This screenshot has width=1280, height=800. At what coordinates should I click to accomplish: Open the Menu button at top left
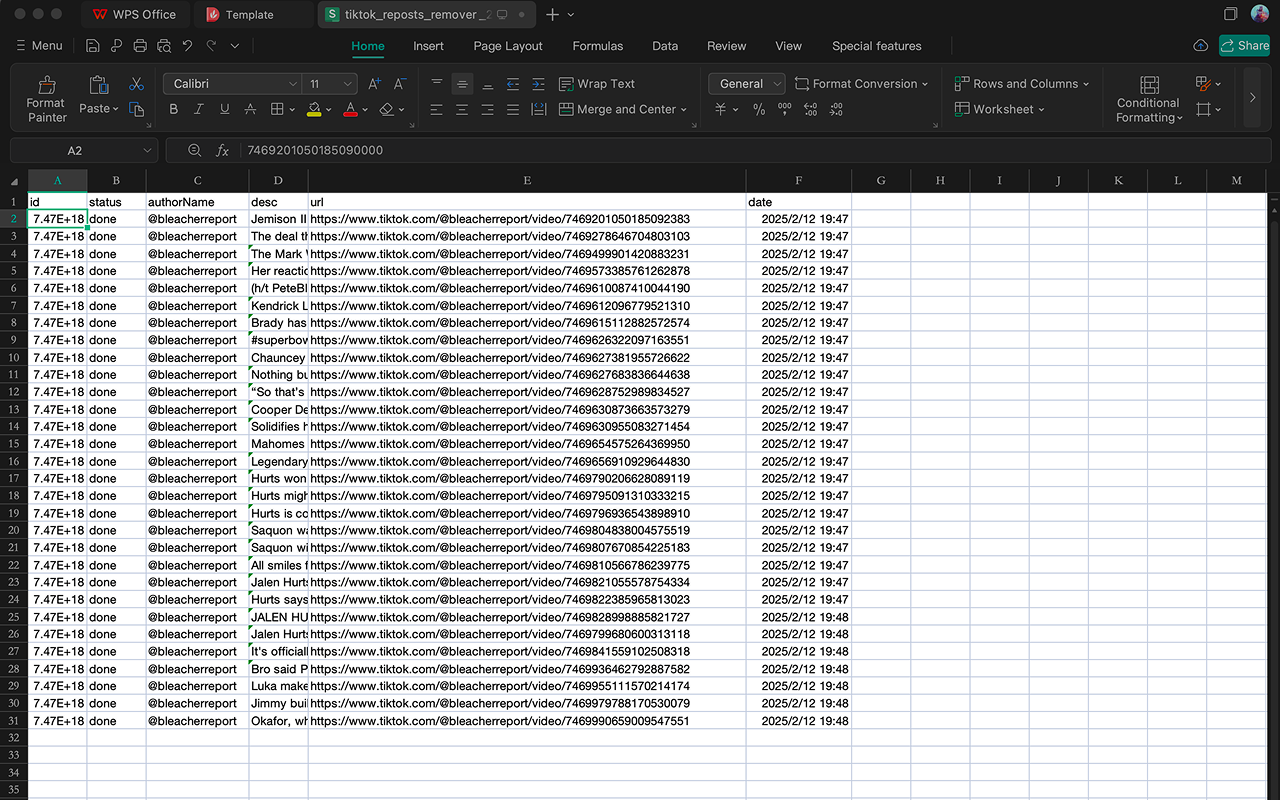coord(39,46)
